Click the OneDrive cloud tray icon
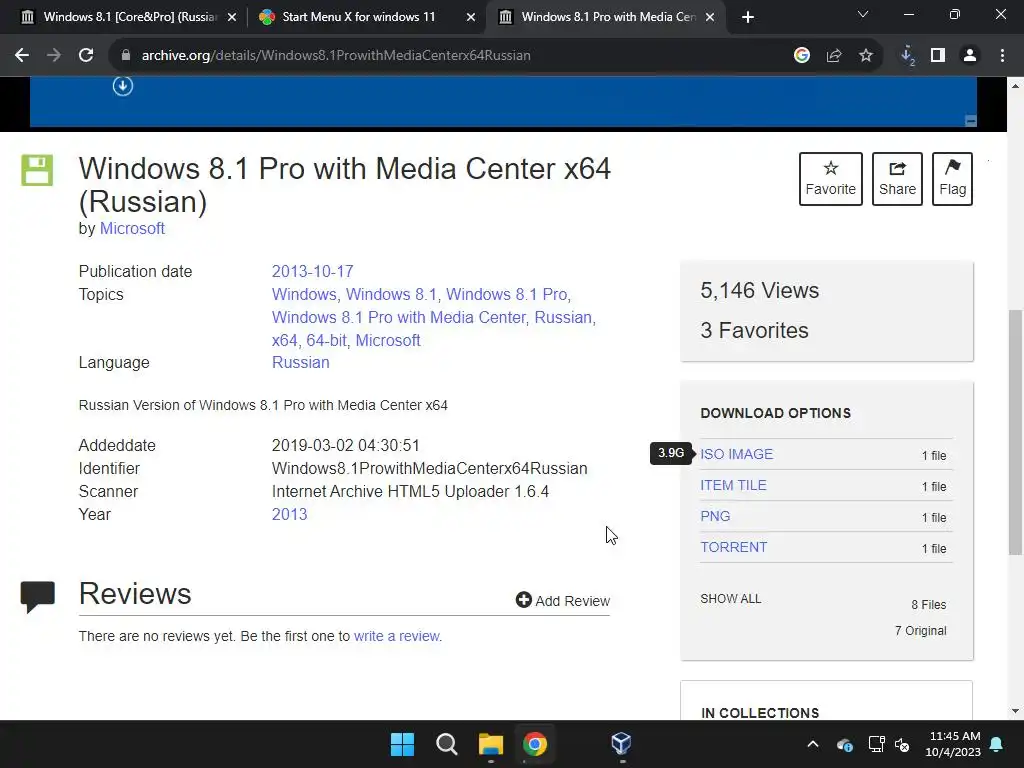This screenshot has width=1024, height=768. coord(844,744)
